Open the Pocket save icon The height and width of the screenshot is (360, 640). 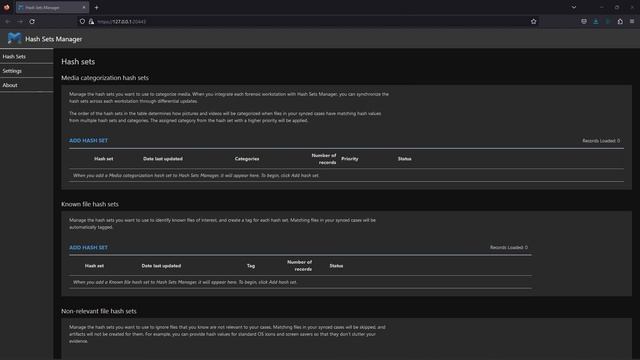[x=584, y=21]
